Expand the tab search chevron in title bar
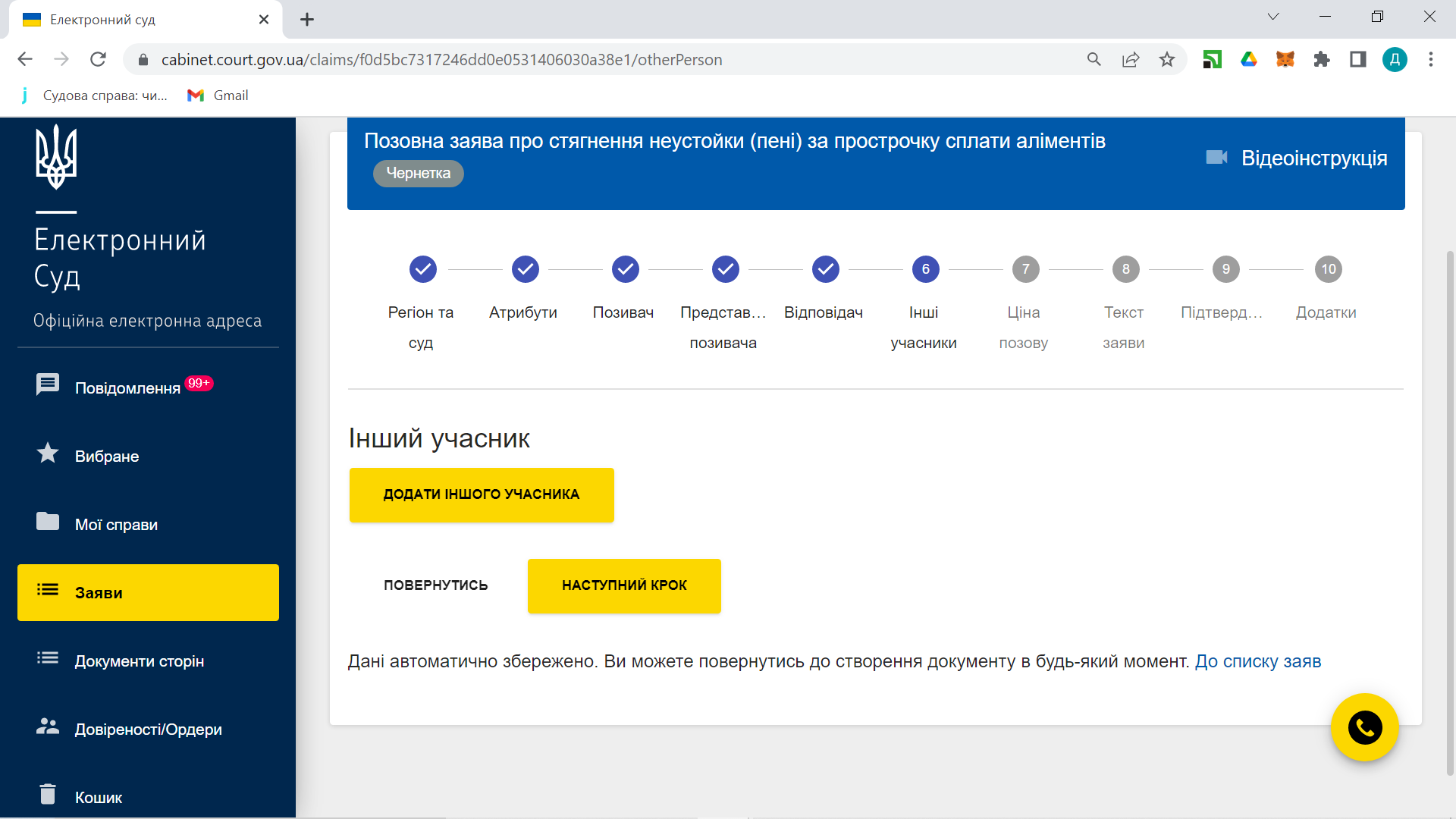Viewport: 1456px width, 819px height. click(1272, 17)
